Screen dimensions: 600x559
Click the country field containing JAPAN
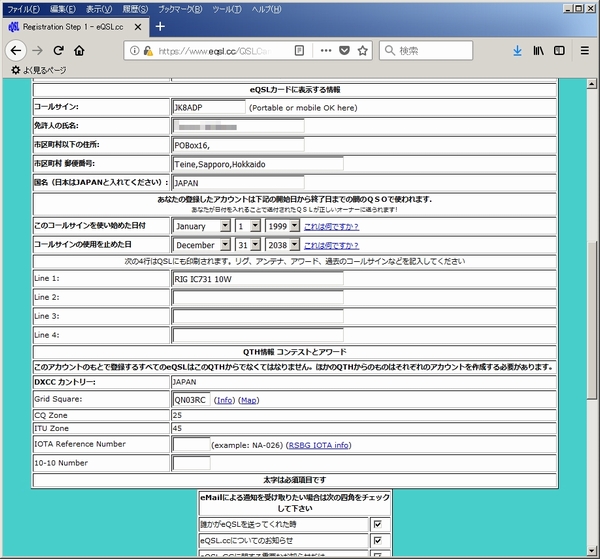coord(238,183)
